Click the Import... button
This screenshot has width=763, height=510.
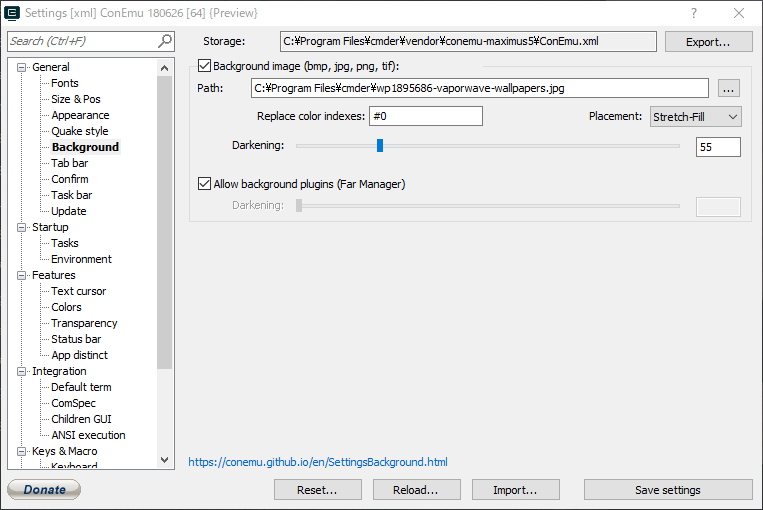point(515,490)
